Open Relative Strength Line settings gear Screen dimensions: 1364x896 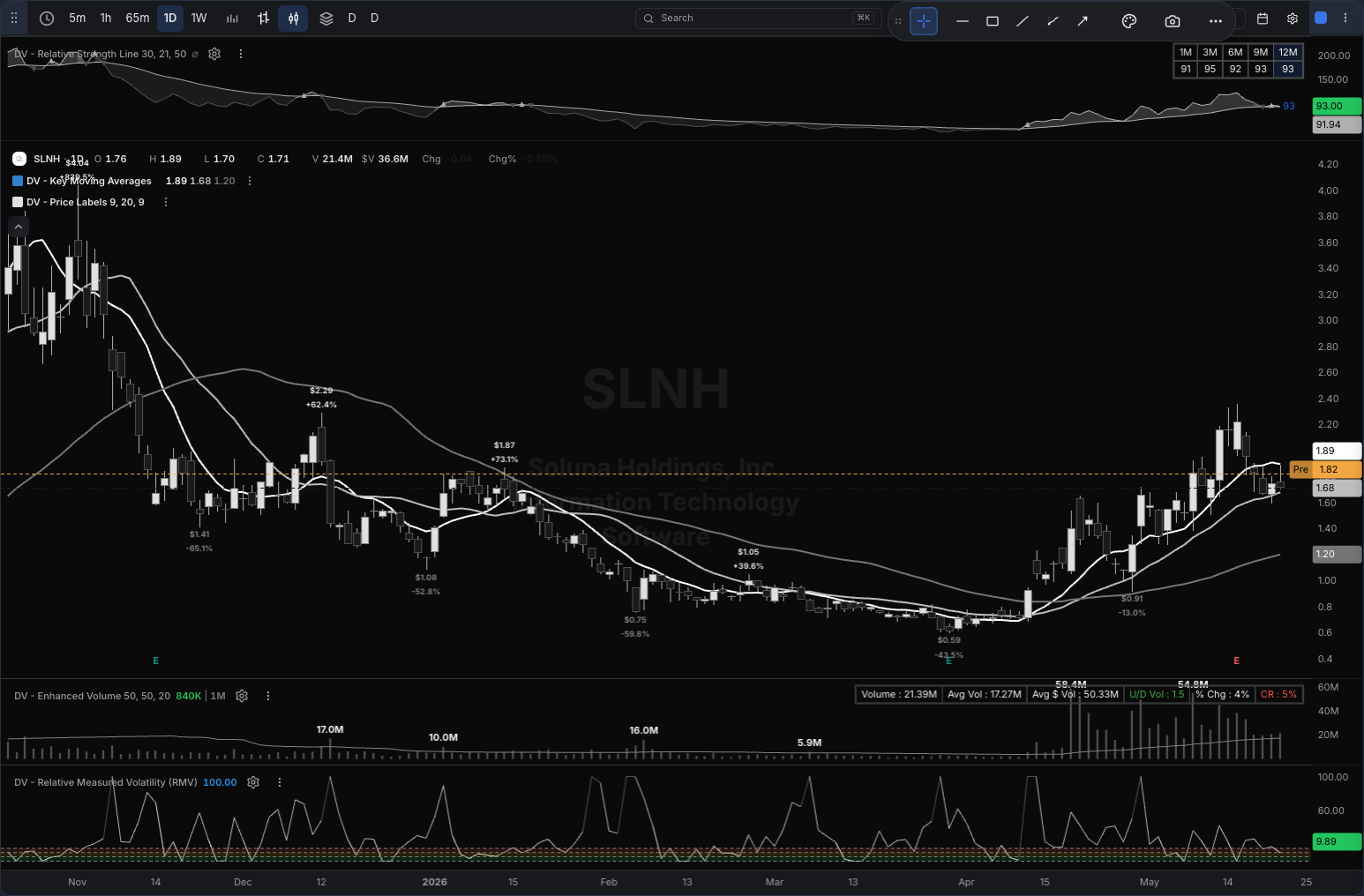coord(214,54)
